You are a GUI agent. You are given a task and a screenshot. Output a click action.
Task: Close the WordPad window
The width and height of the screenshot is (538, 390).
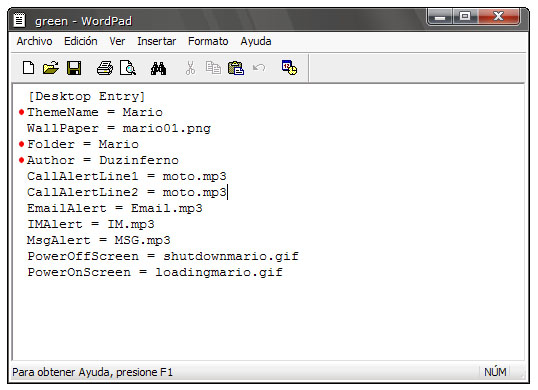498,16
